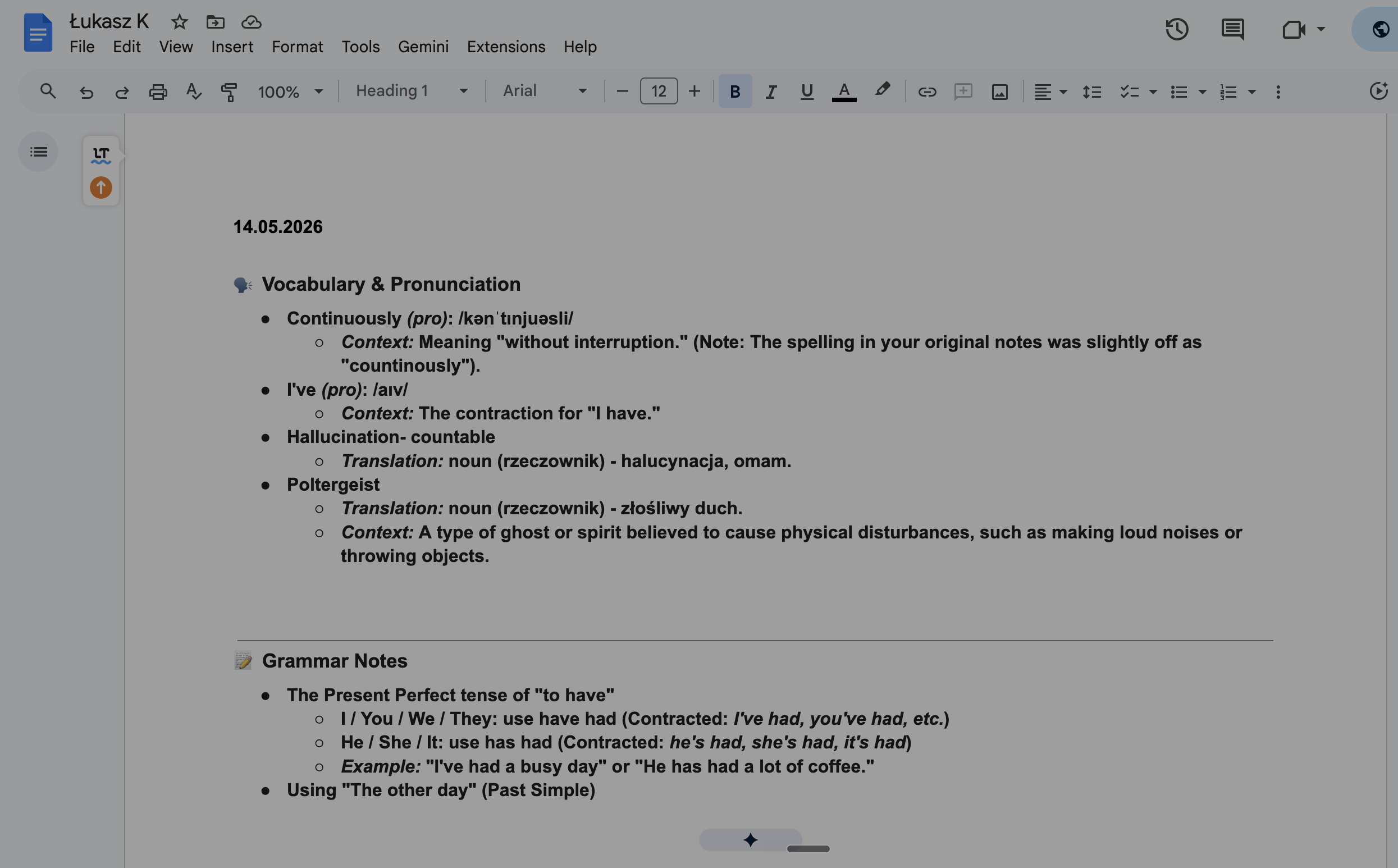Open the Format menu
The width and height of the screenshot is (1398, 868).
(297, 47)
